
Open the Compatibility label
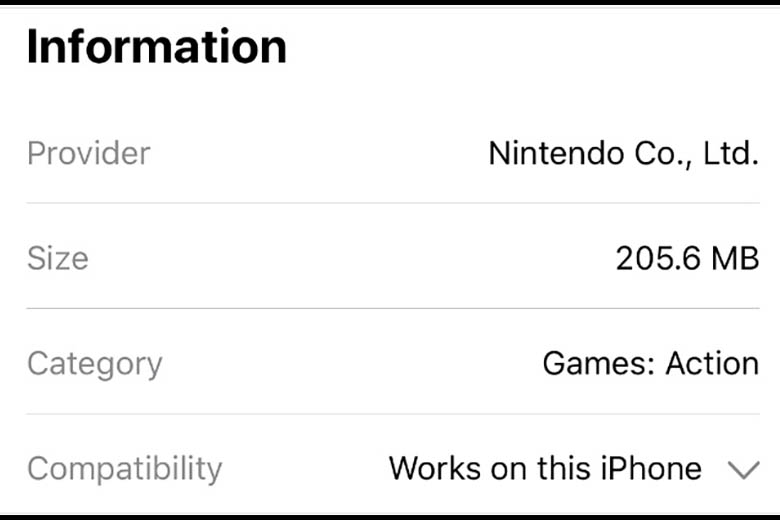click(x=124, y=469)
